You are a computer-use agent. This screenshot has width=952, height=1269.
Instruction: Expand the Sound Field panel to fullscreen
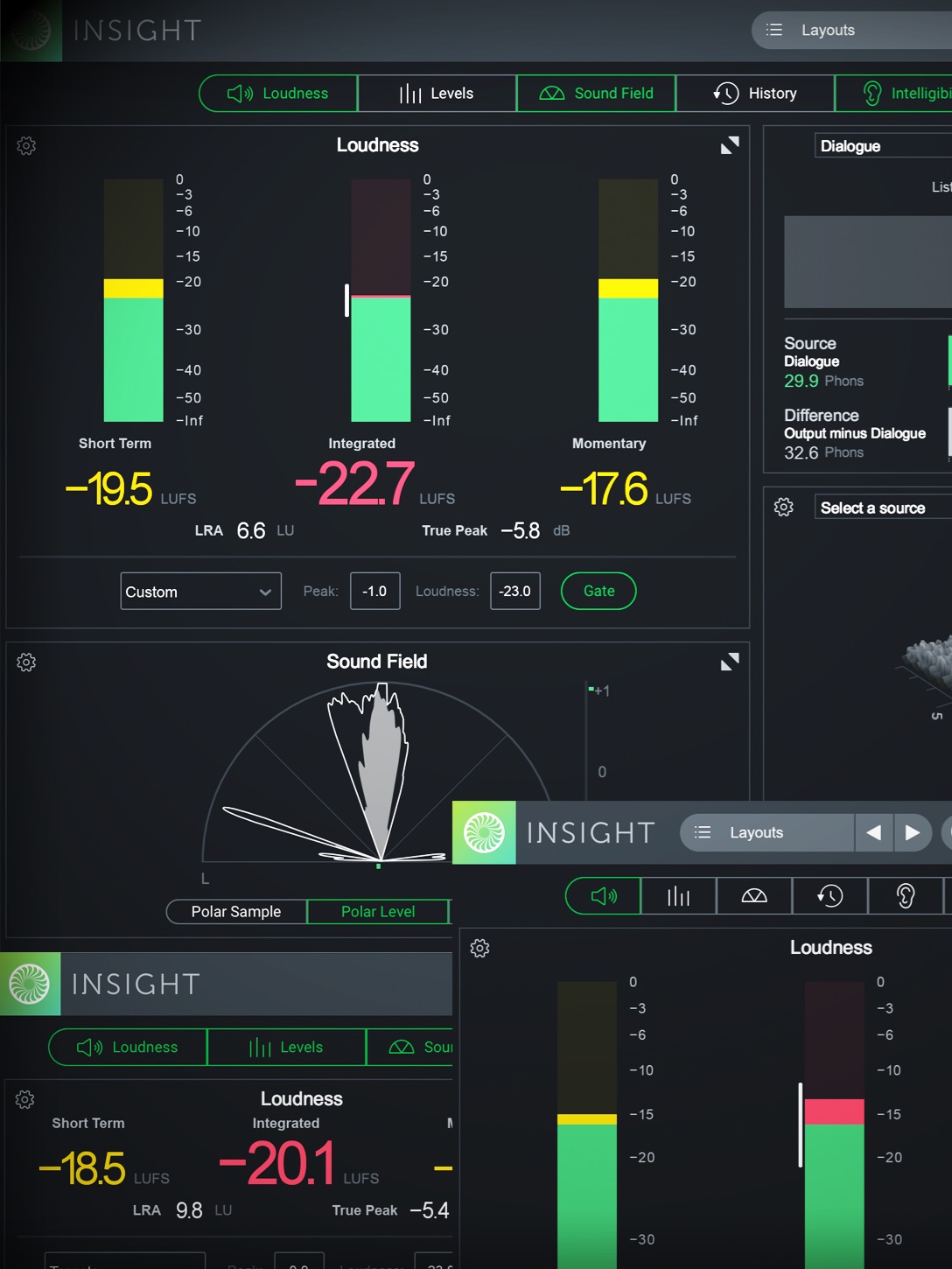[x=730, y=661]
